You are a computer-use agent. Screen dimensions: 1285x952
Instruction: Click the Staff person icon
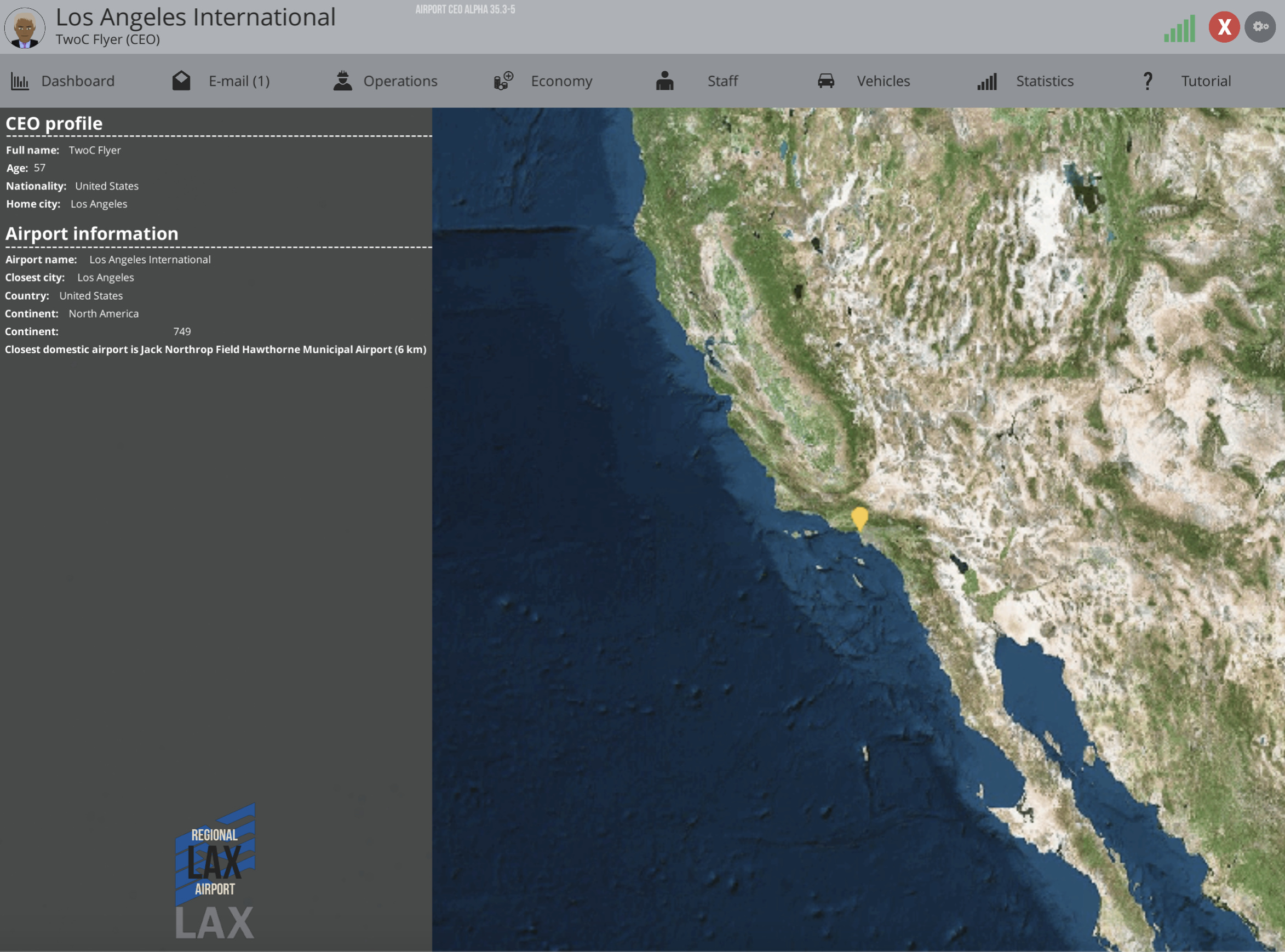(665, 81)
